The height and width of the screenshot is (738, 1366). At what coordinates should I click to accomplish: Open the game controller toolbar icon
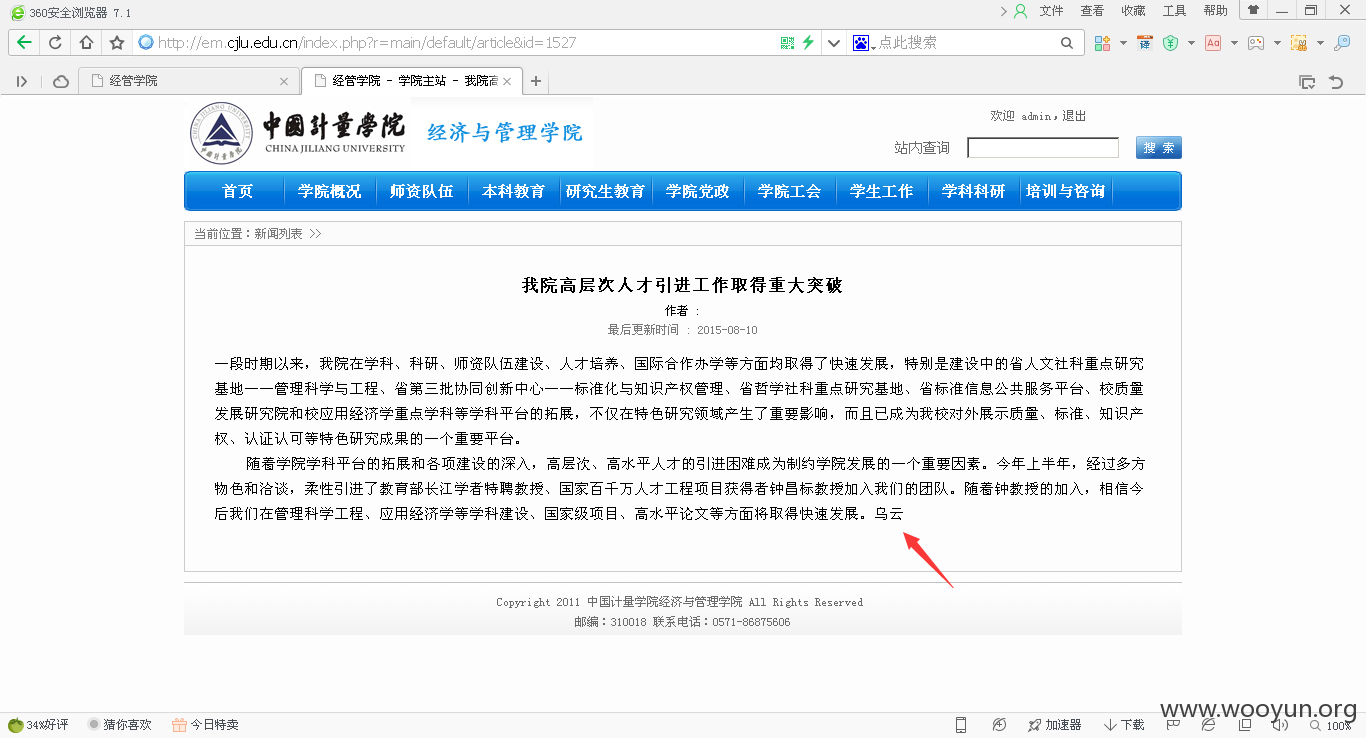tap(1255, 43)
